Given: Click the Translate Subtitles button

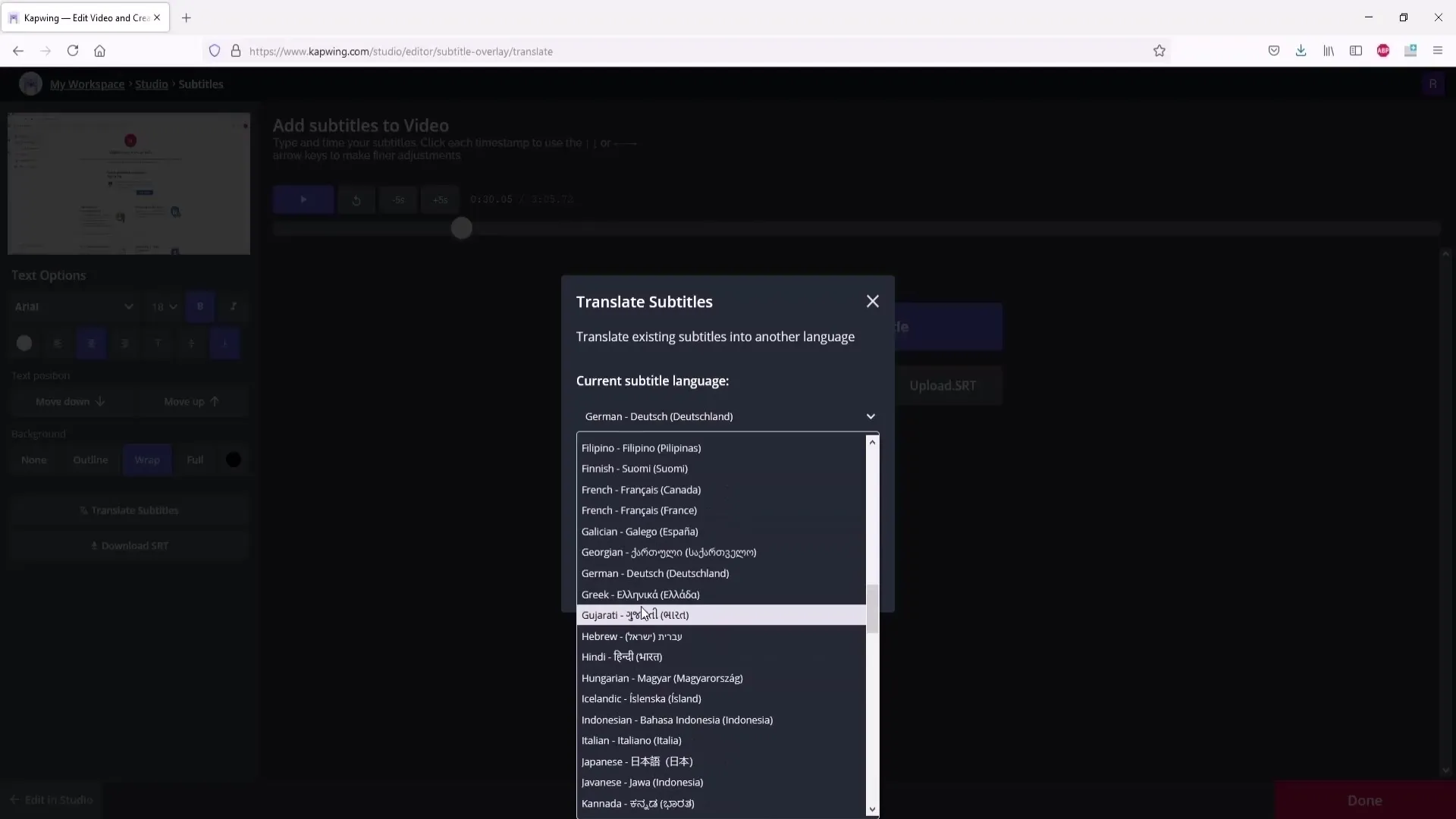Looking at the screenshot, I should [128, 510].
